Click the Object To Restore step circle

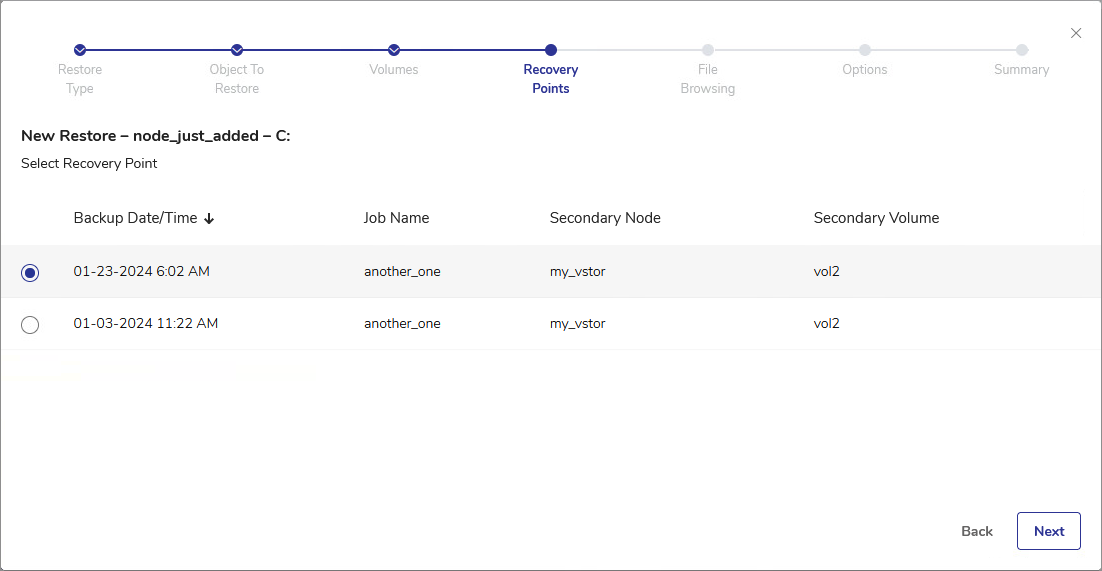pos(237,50)
